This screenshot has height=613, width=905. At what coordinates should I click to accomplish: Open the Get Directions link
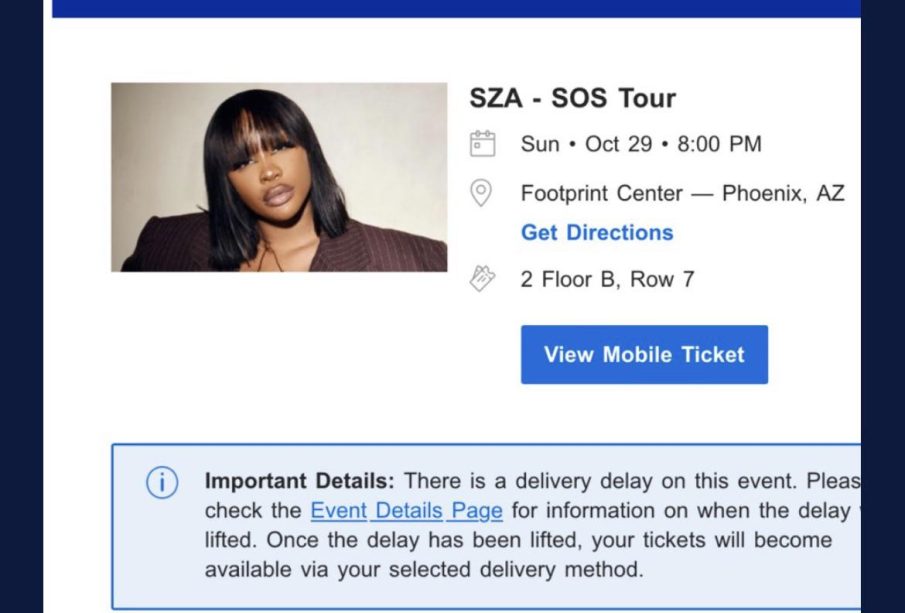[597, 233]
